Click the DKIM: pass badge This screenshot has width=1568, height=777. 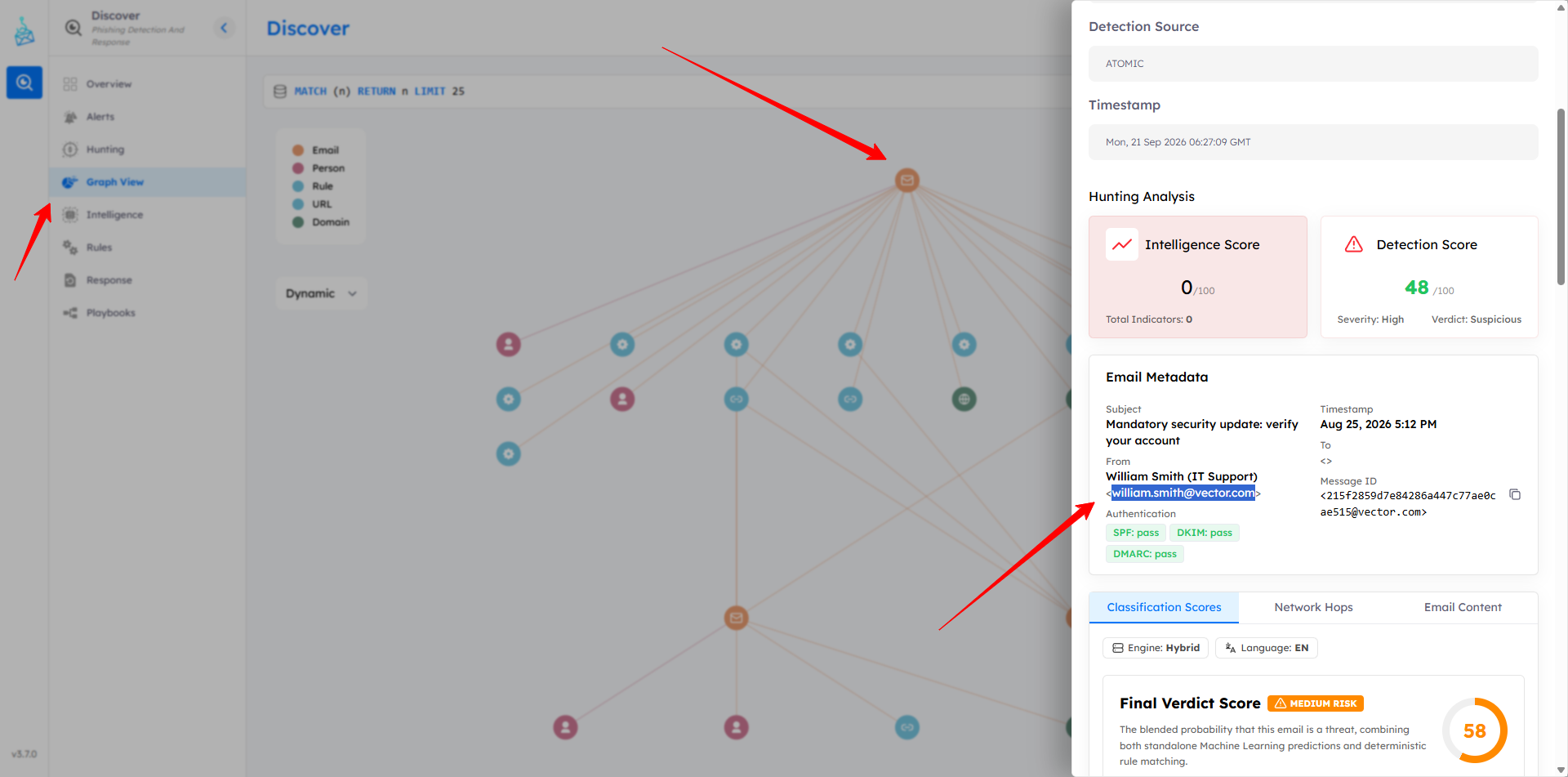click(1205, 533)
